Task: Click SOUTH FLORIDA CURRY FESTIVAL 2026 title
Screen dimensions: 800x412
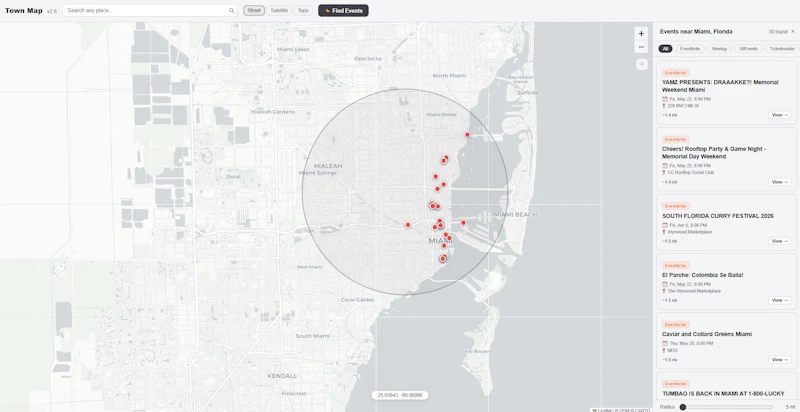Action: point(717,216)
